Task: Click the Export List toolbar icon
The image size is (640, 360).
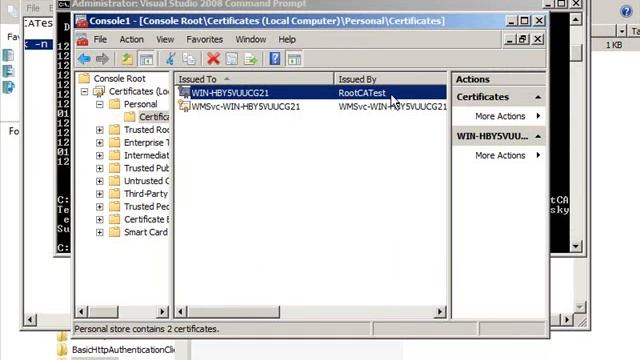Action: click(250, 59)
